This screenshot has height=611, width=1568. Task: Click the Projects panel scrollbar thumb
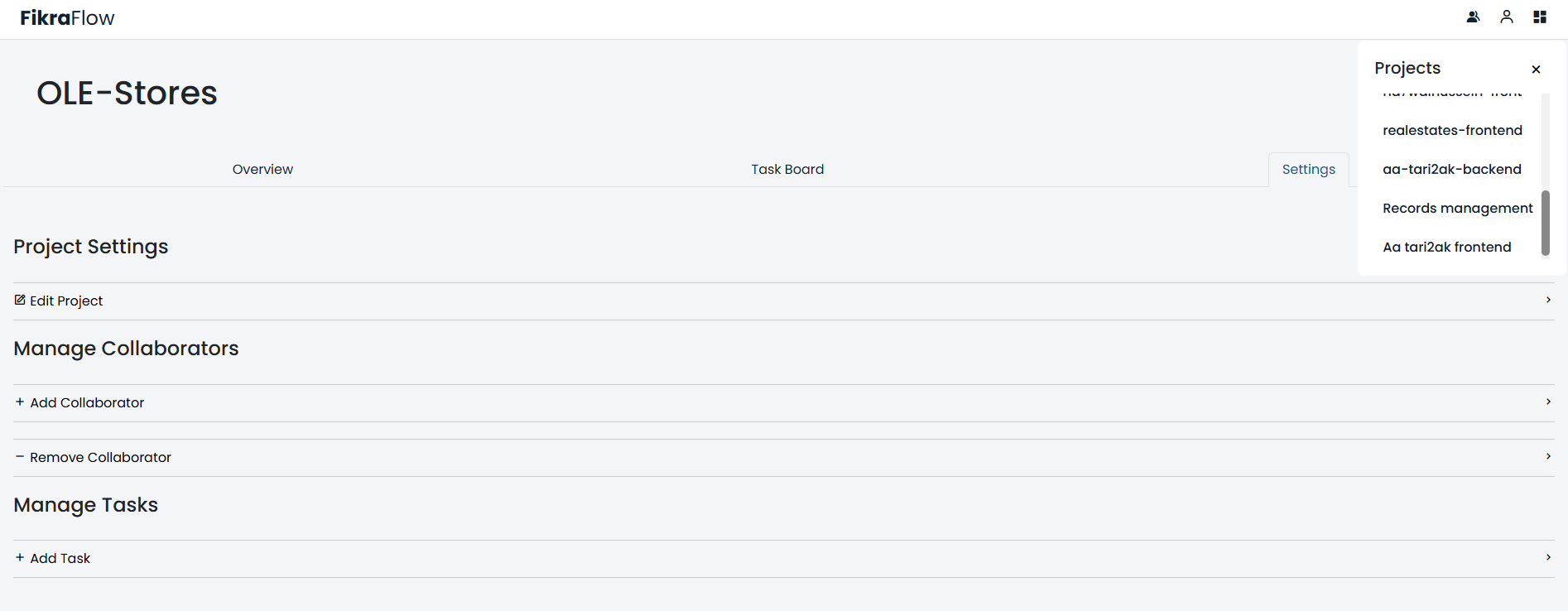1545,224
